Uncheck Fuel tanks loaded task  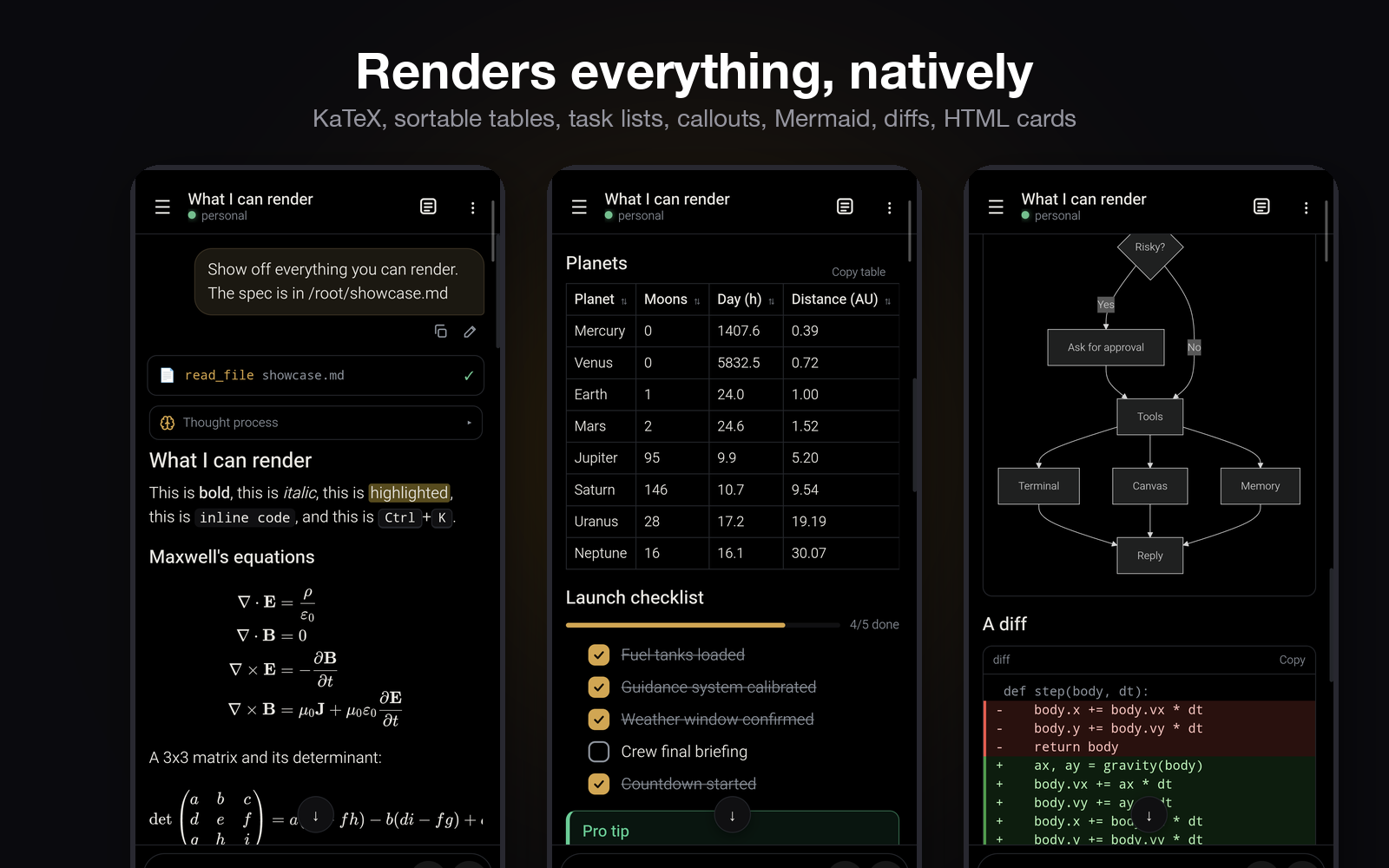click(599, 654)
